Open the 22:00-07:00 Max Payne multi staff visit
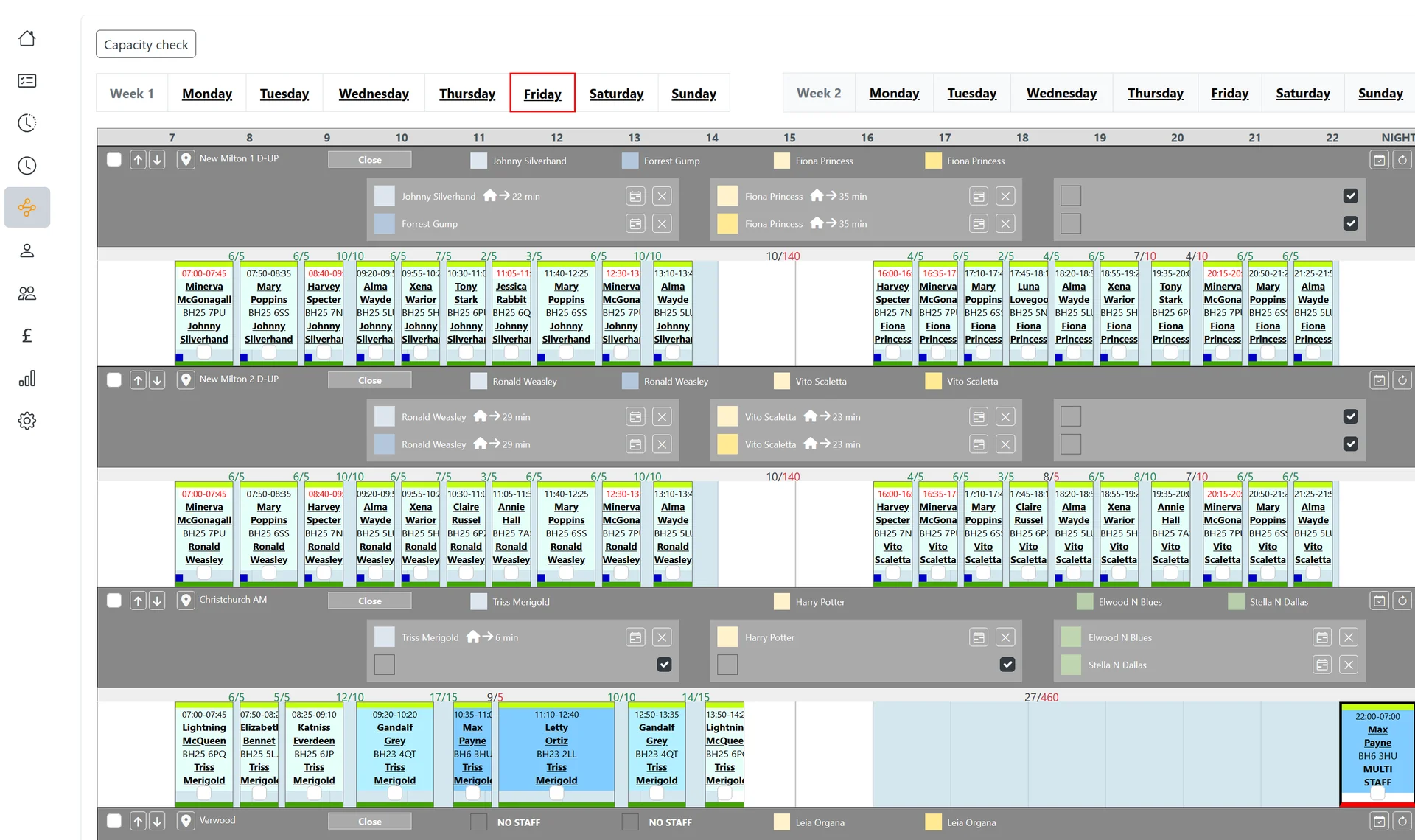The height and width of the screenshot is (840, 1415). click(x=1377, y=755)
